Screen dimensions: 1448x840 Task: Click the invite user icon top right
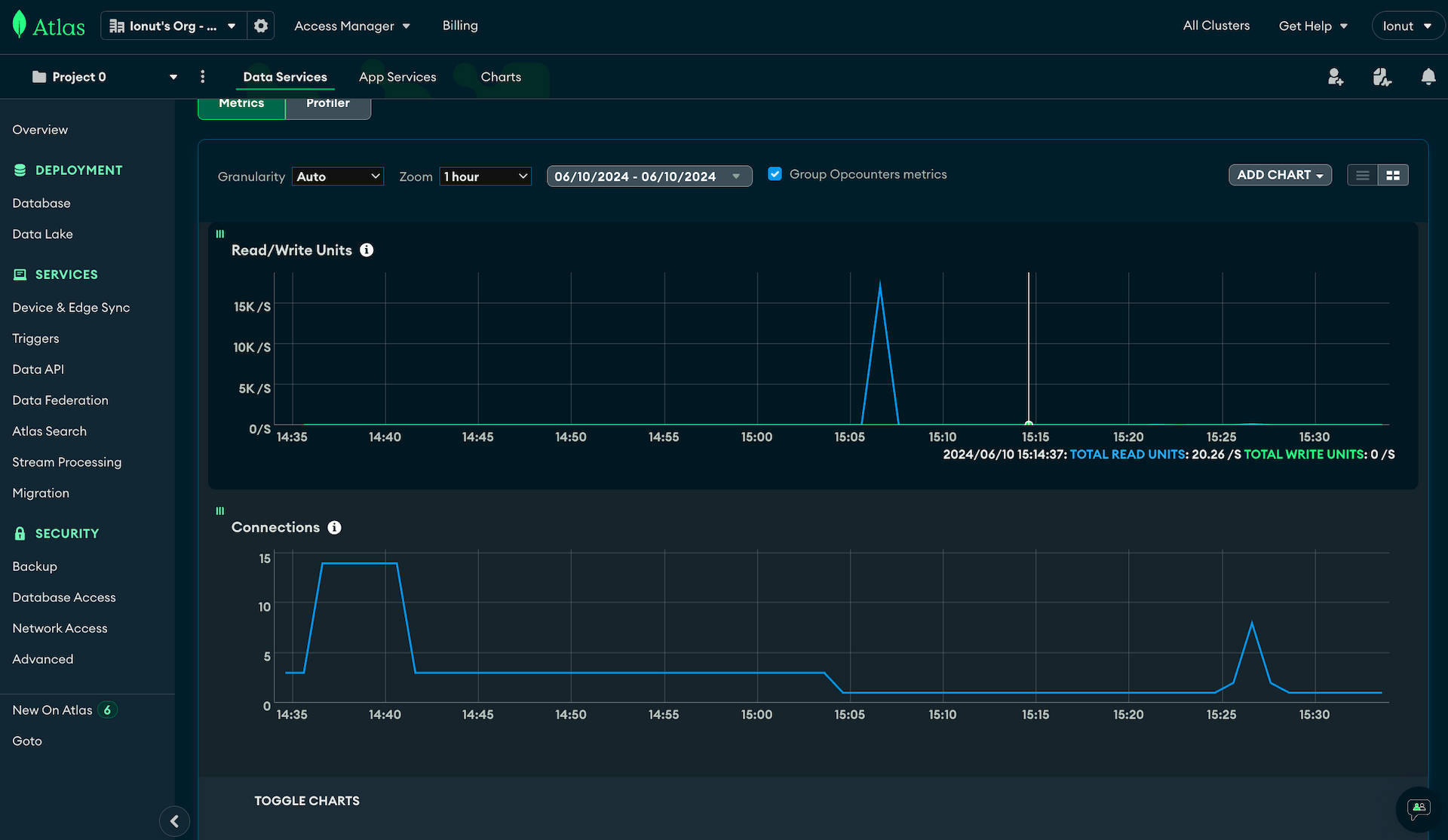pos(1335,76)
